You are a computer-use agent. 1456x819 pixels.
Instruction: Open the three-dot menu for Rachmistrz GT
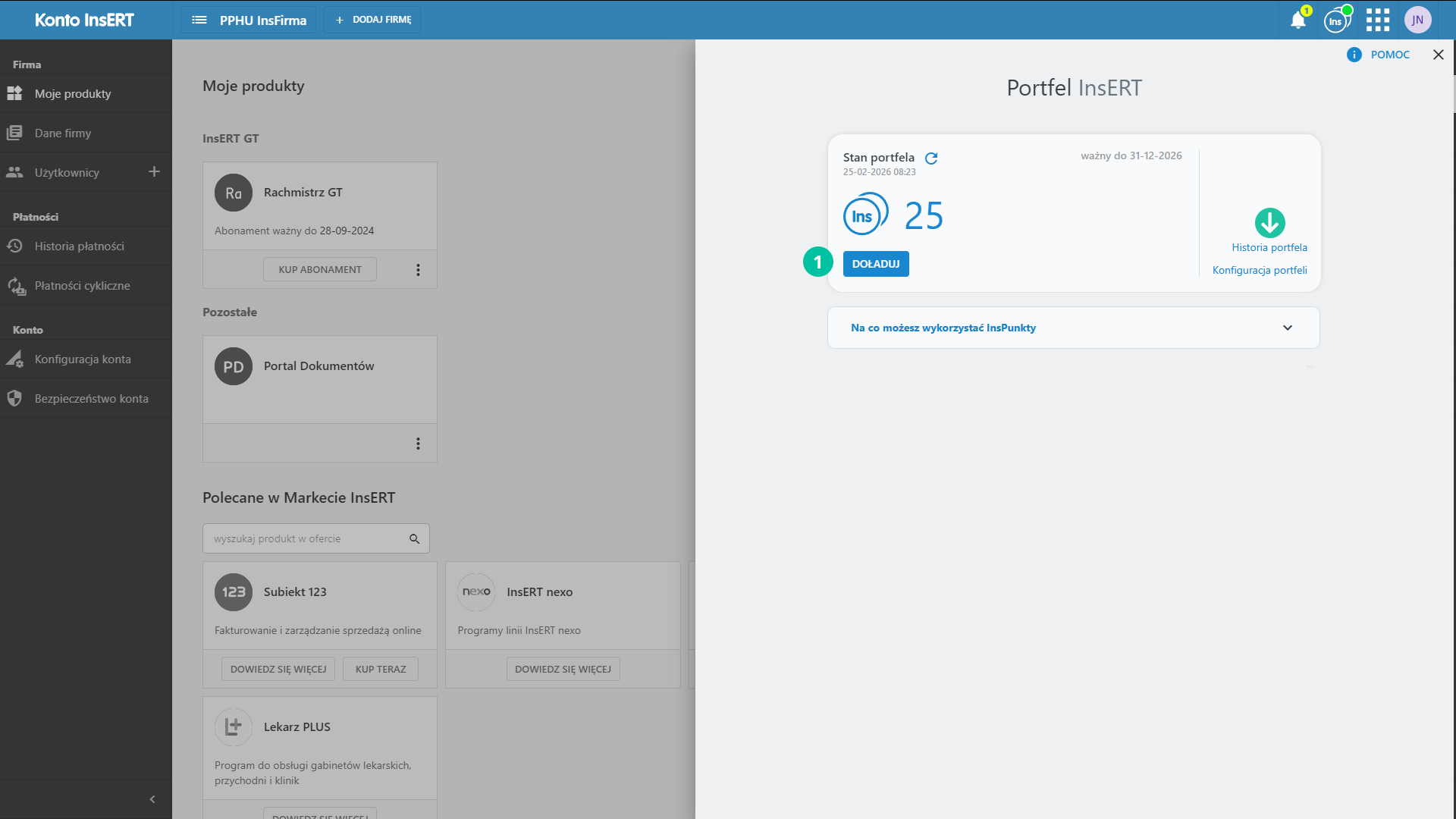pyautogui.click(x=418, y=270)
